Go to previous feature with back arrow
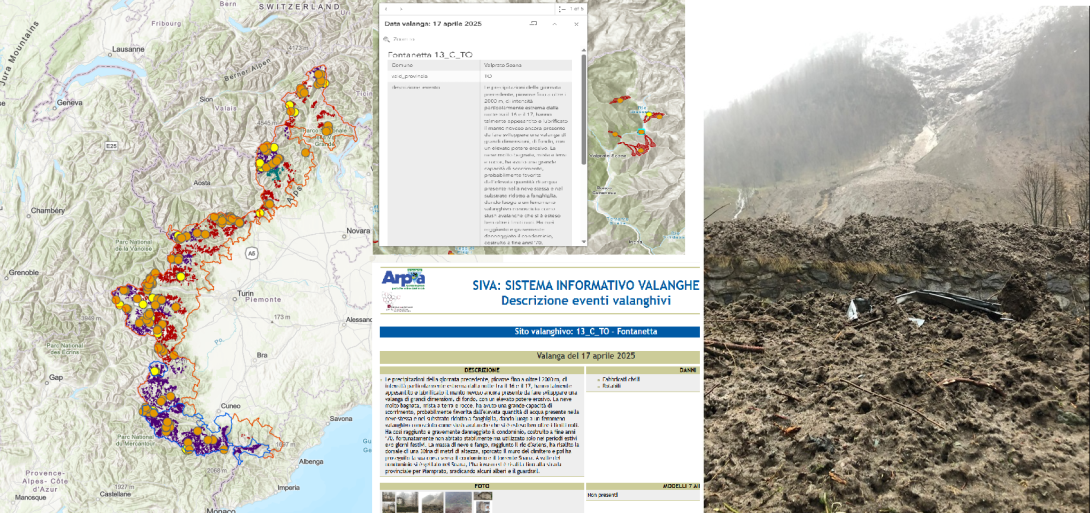The height and width of the screenshot is (513, 1090). pos(386,8)
